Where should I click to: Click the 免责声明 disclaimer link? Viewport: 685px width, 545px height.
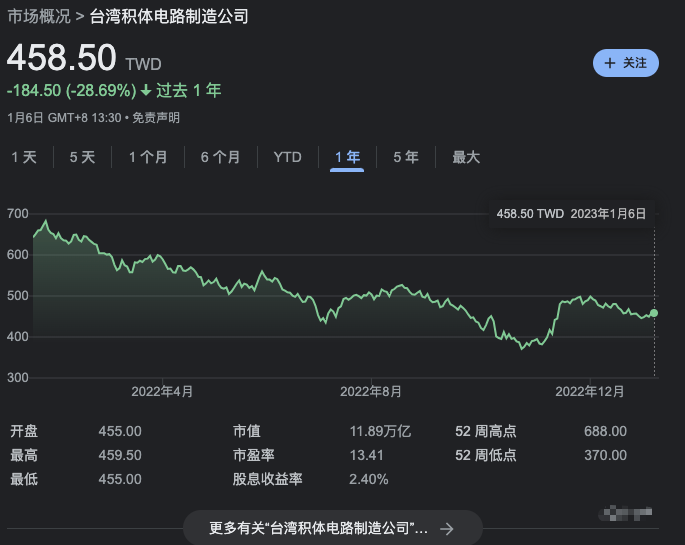click(156, 118)
